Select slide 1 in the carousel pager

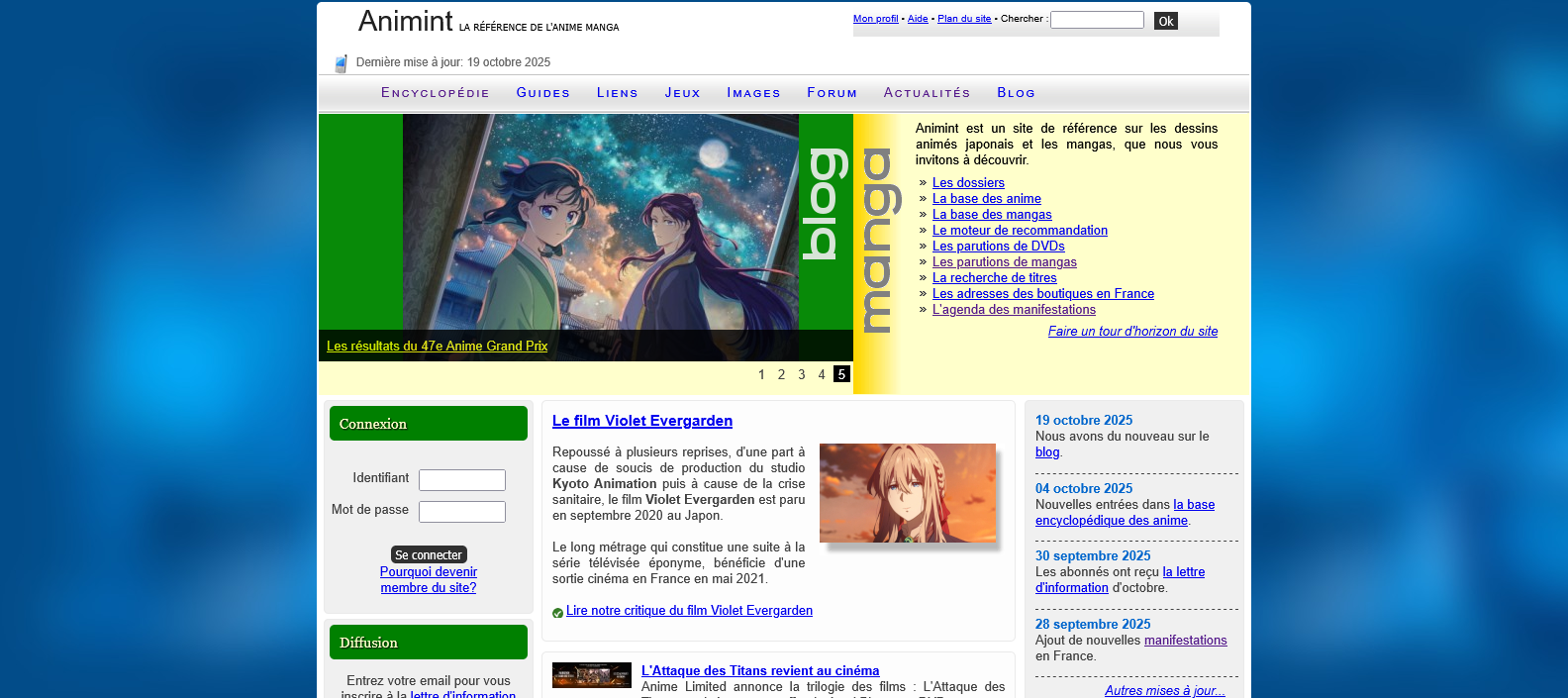[761, 374]
